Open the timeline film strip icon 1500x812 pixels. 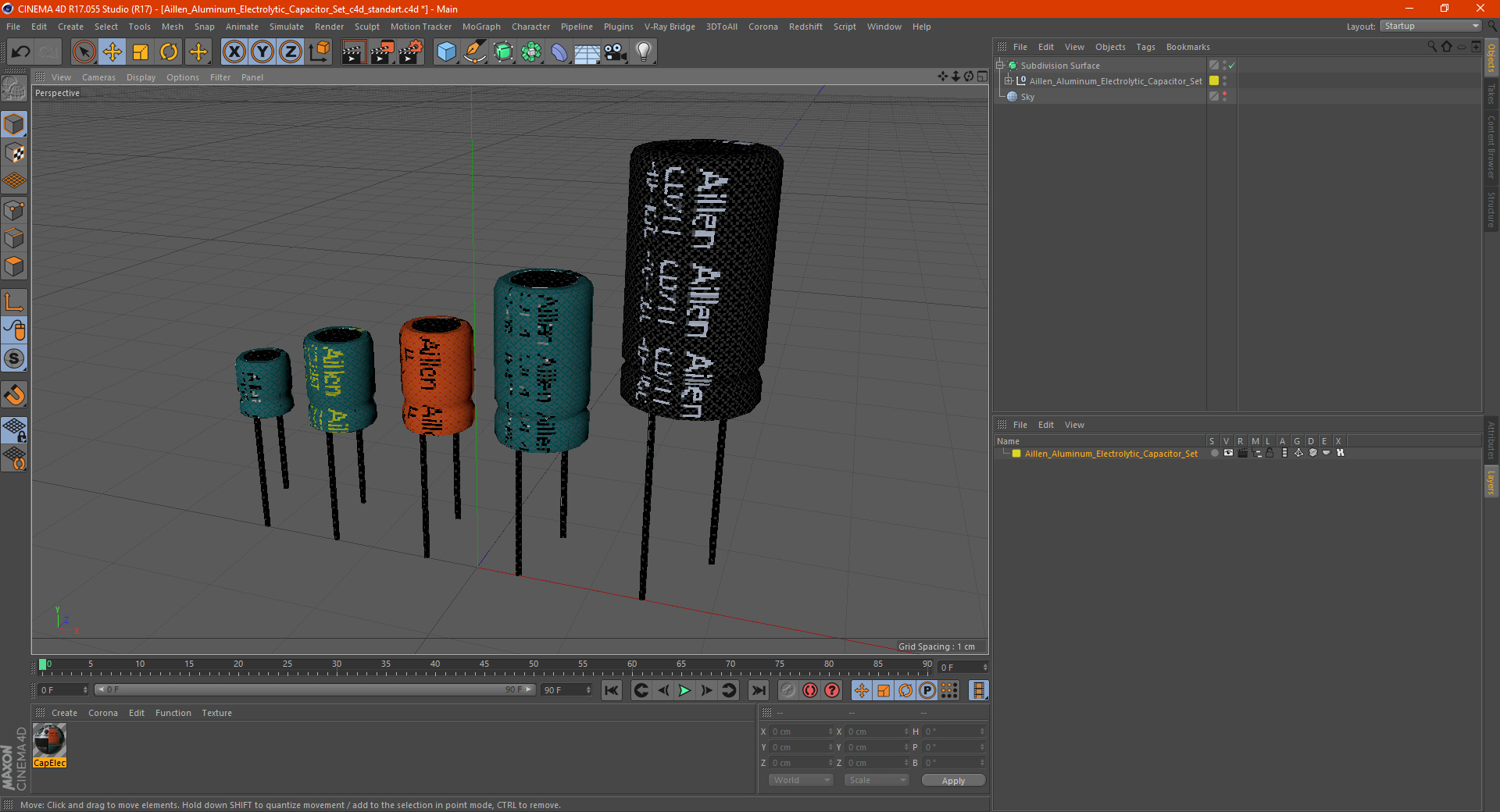(978, 690)
